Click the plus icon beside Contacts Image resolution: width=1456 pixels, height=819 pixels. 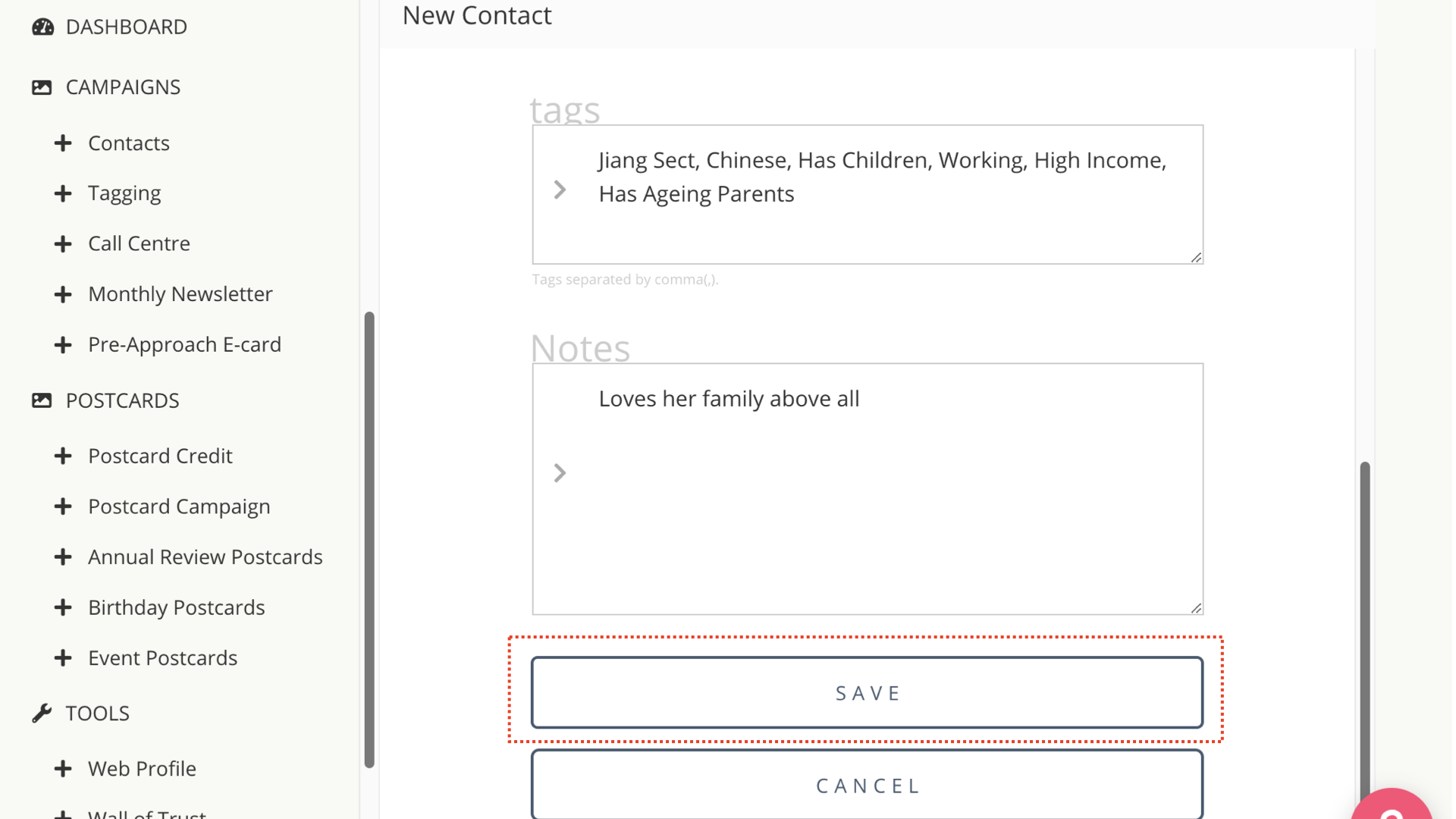63,143
